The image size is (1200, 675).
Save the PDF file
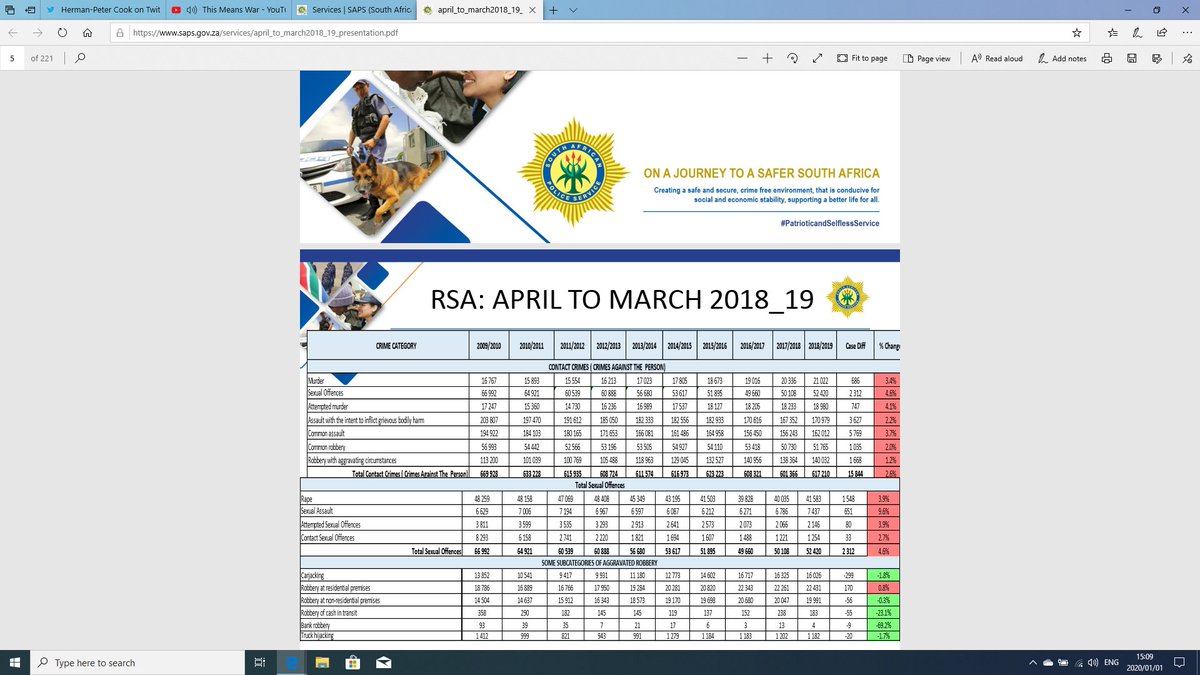coord(1130,58)
